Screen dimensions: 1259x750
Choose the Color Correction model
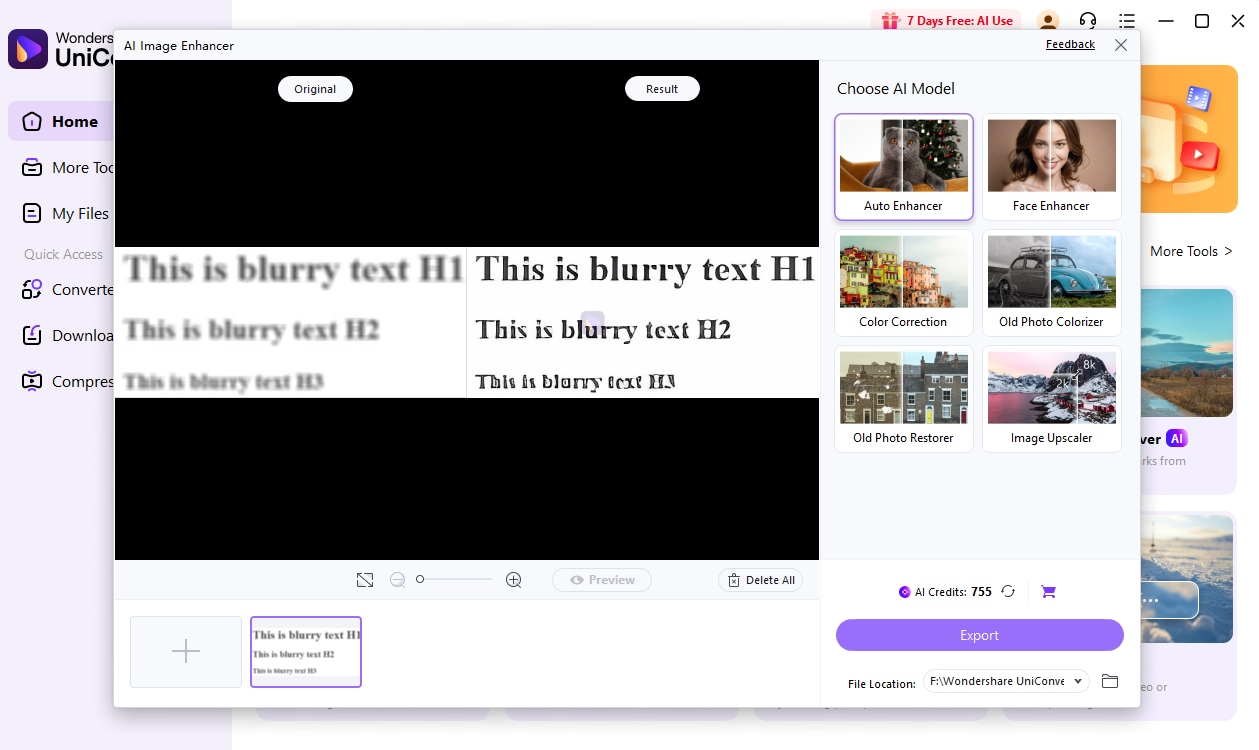(x=904, y=283)
